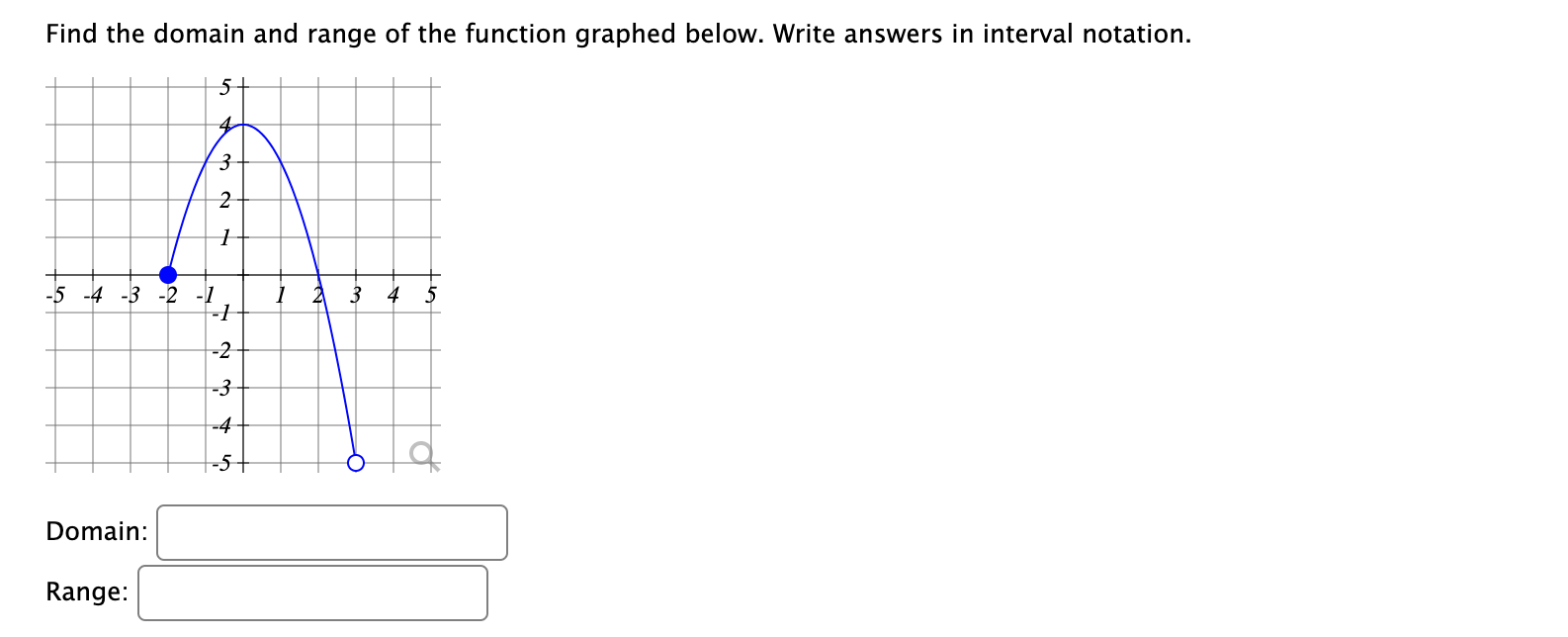Click the number 5 on the y-axis

[x=224, y=85]
